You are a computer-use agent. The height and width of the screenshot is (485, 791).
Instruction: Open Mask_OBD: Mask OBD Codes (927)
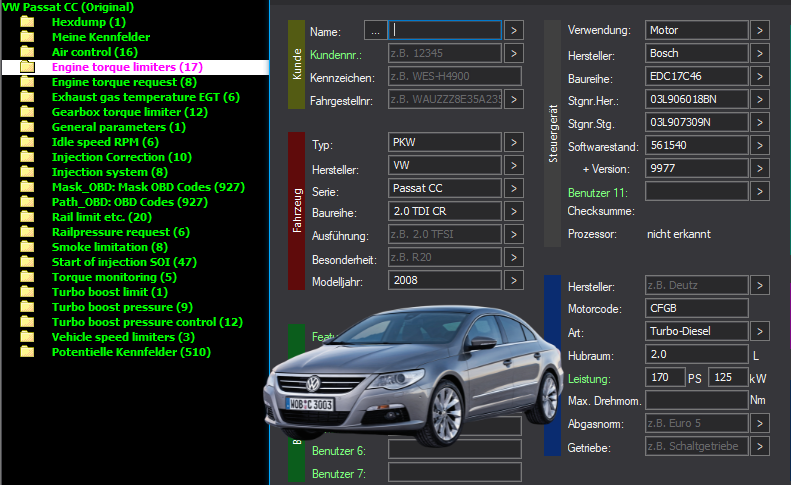tap(148, 187)
